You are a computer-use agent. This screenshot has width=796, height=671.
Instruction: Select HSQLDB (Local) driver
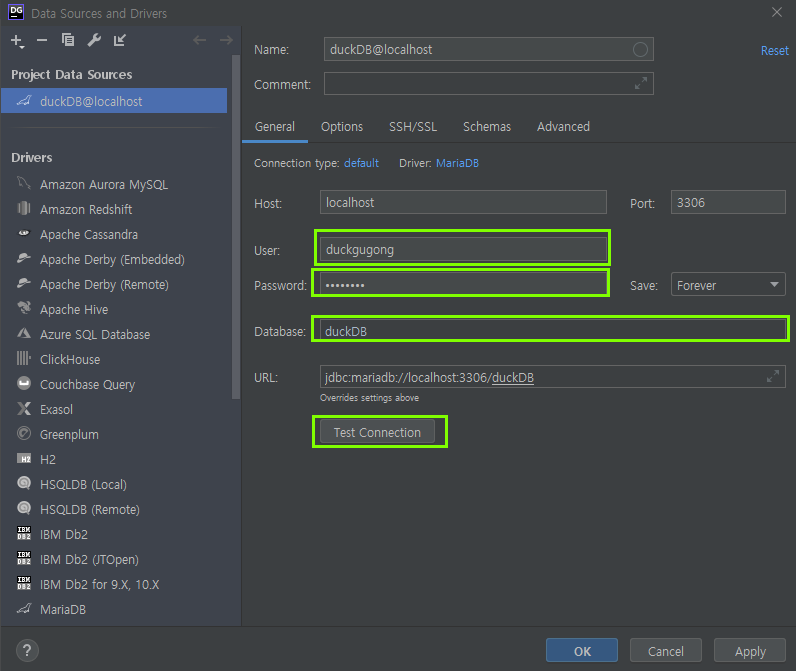point(114,484)
